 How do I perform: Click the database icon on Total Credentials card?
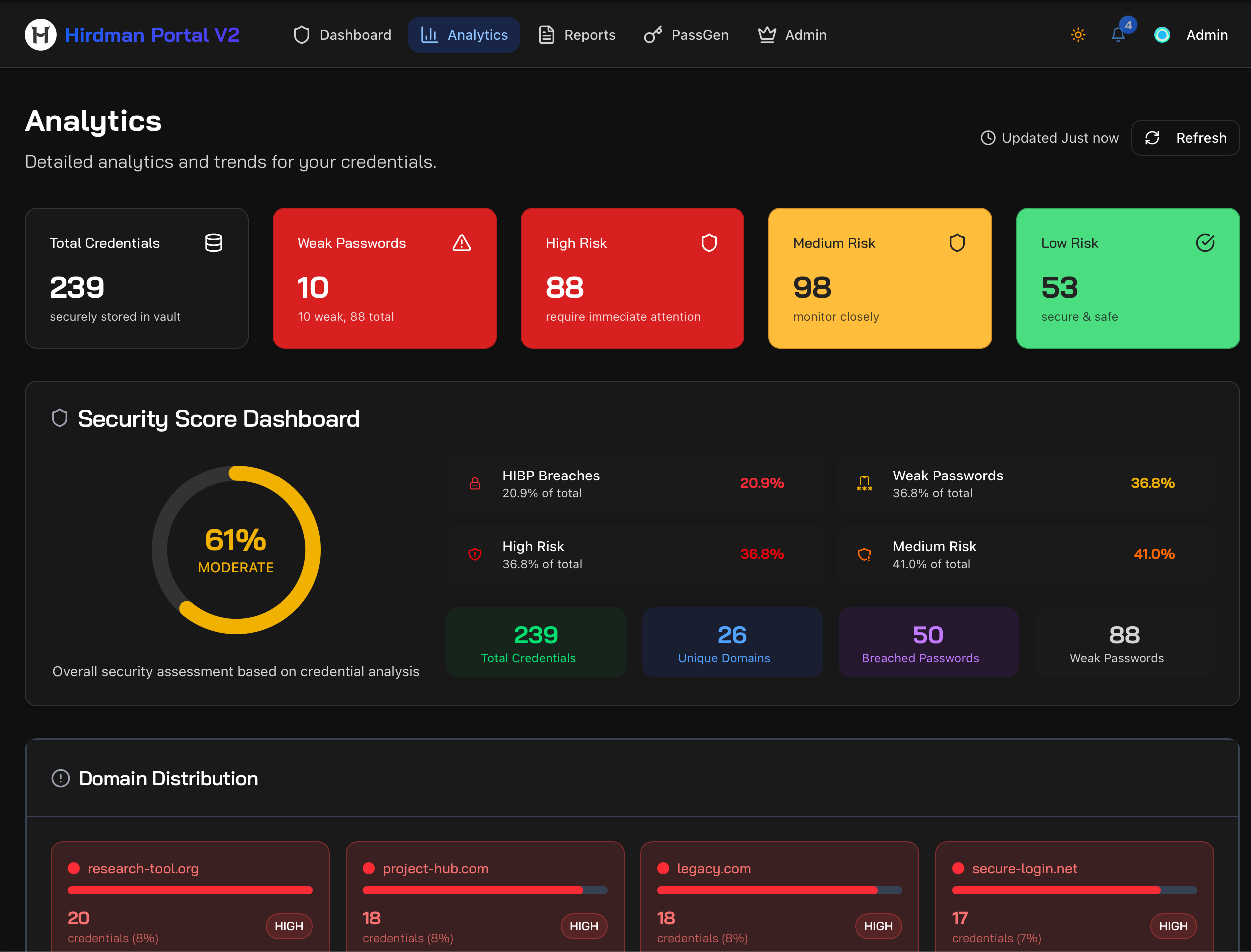214,243
